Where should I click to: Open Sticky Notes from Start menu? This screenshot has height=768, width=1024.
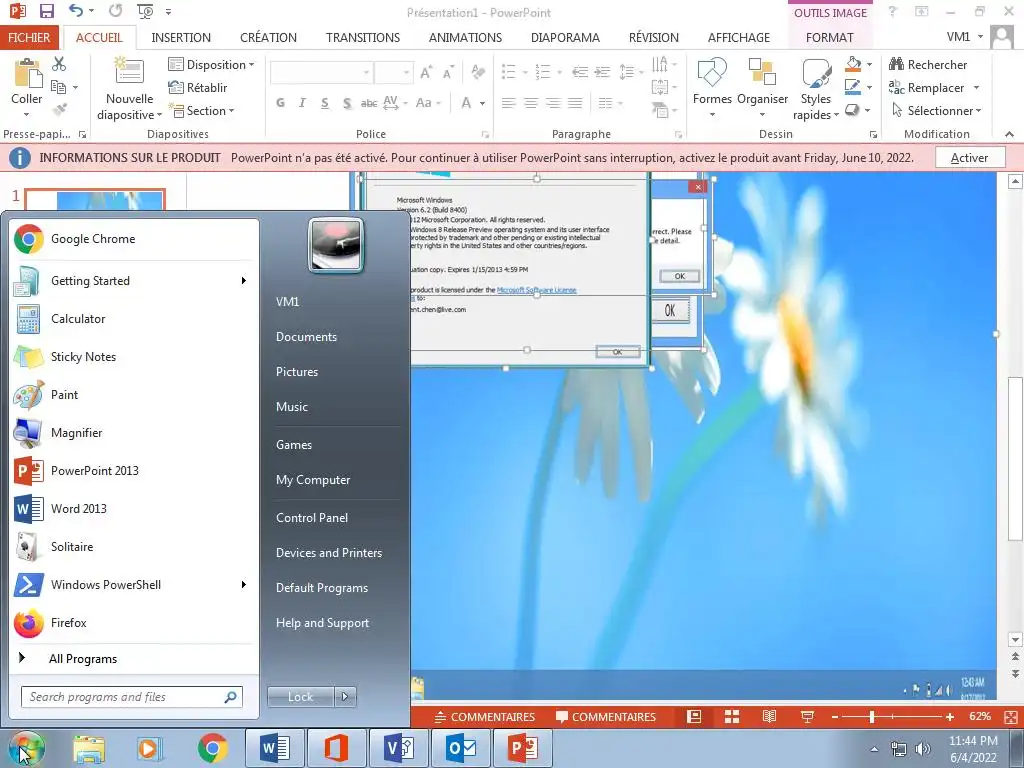click(x=135, y=357)
